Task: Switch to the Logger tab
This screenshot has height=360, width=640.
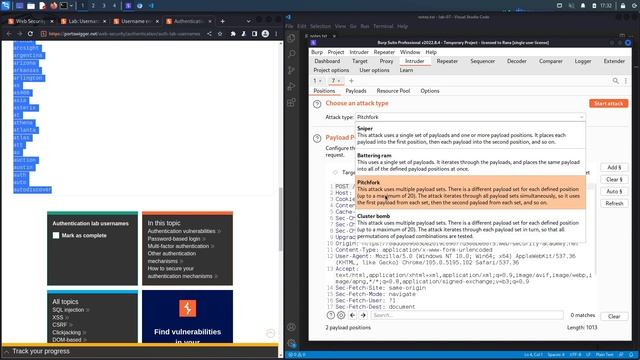Action: coord(583,61)
